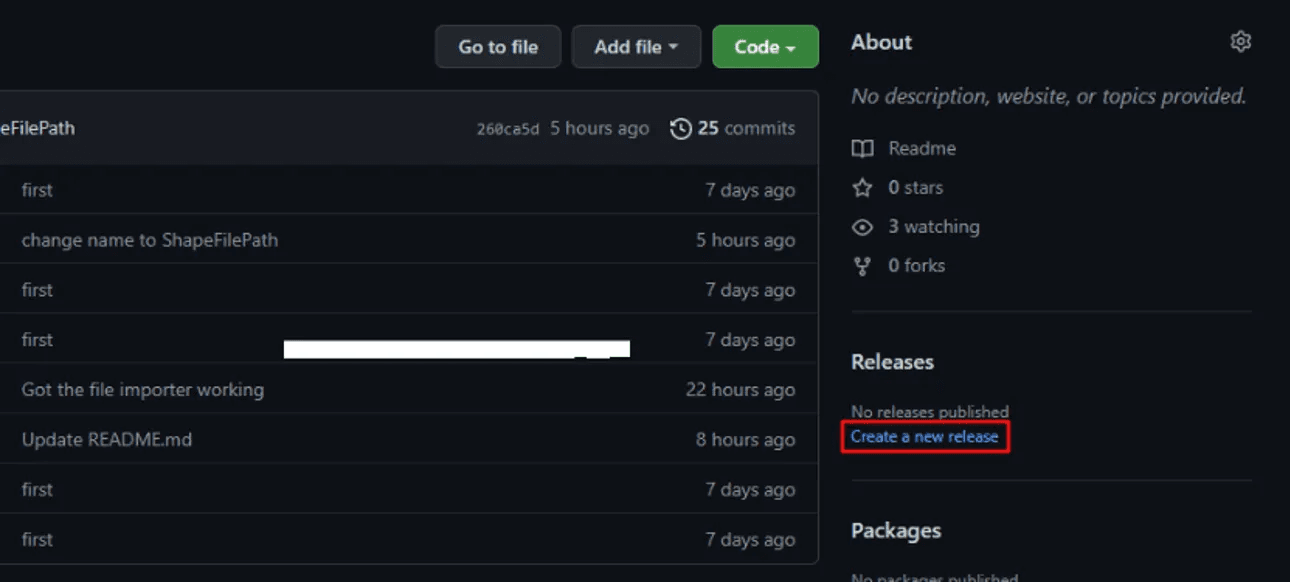Viewport: 1290px width, 582px height.
Task: Open commit hash 260ca5d
Action: (508, 129)
